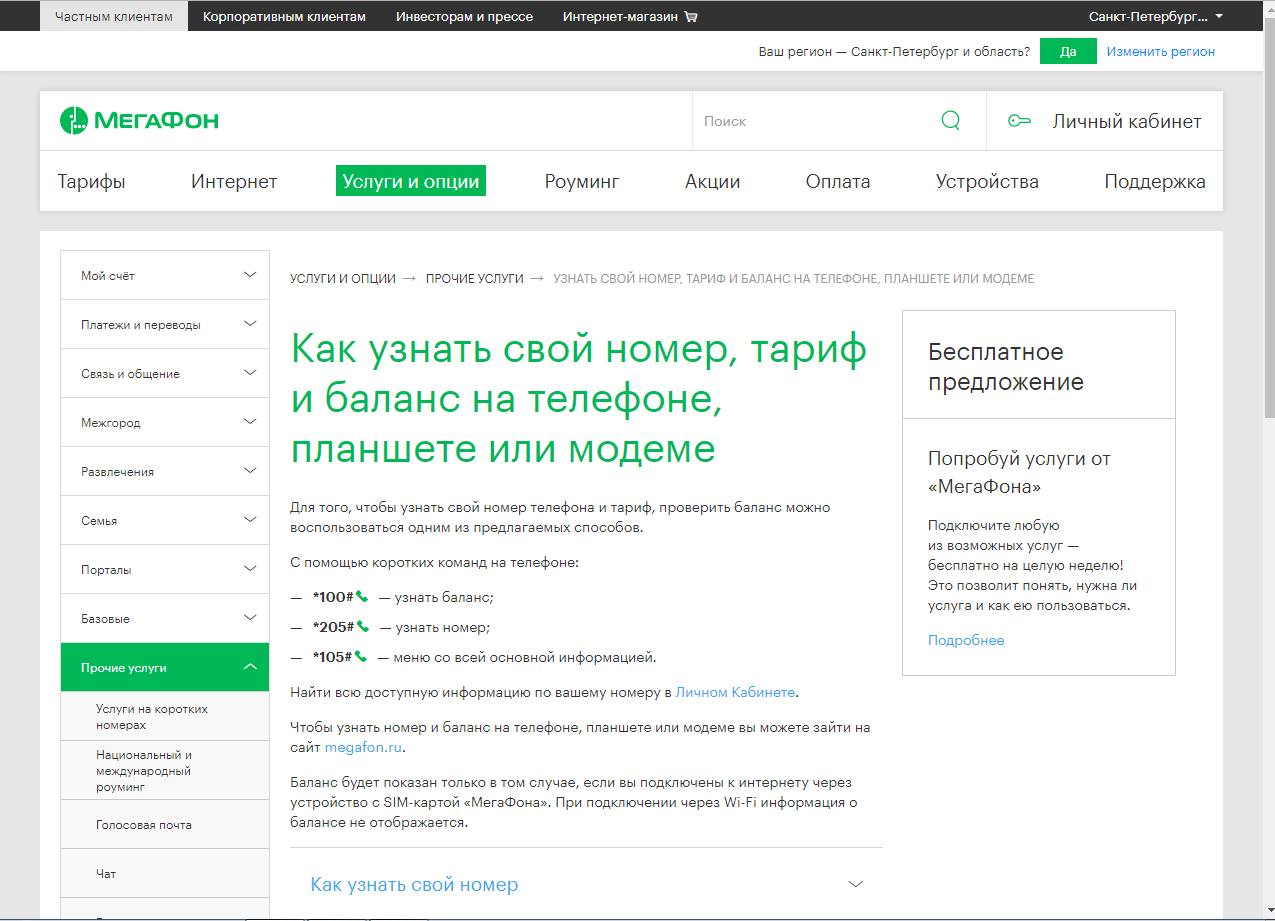Expand the Развлечения sidebar section
The height and width of the screenshot is (921, 1275).
coord(165,471)
